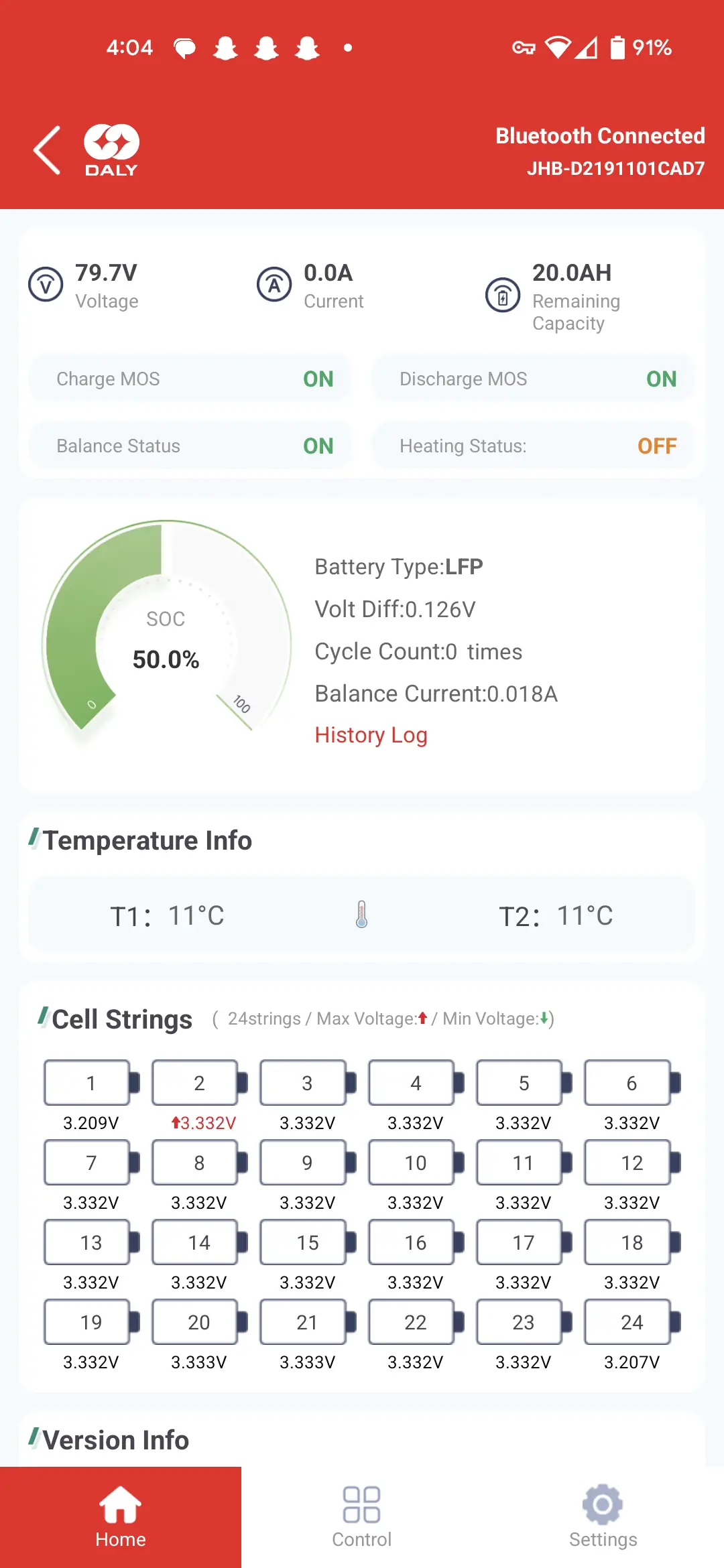Tap the cell 2 max voltage reading
Viewport: 724px width, 1568px height.
204,1123
